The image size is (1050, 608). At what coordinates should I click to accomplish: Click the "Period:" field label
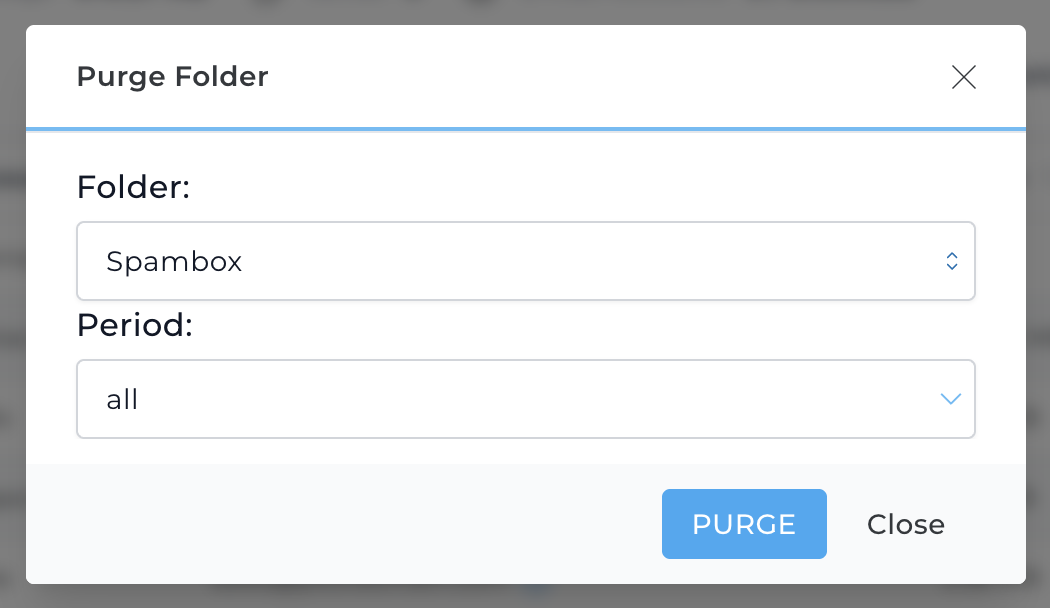click(x=134, y=325)
